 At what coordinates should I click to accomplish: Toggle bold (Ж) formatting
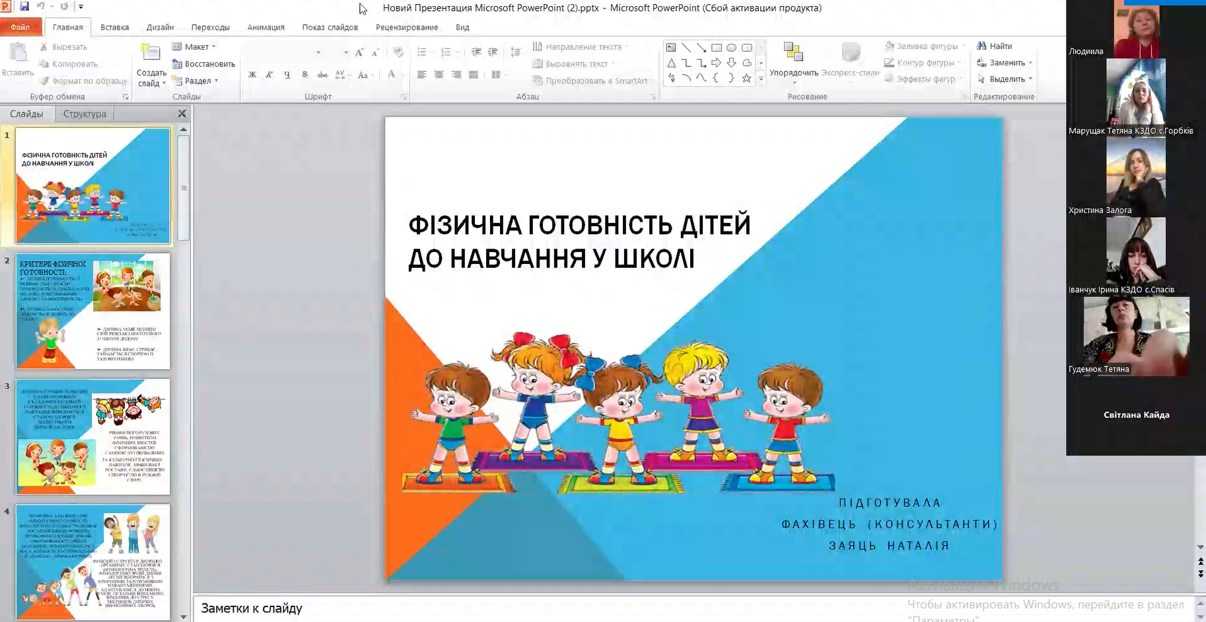[252, 75]
